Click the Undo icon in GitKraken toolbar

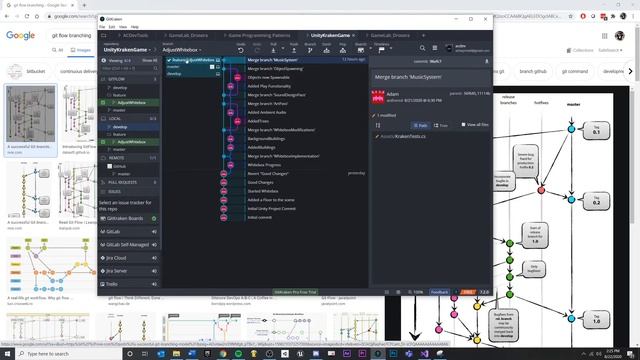[x=241, y=50]
